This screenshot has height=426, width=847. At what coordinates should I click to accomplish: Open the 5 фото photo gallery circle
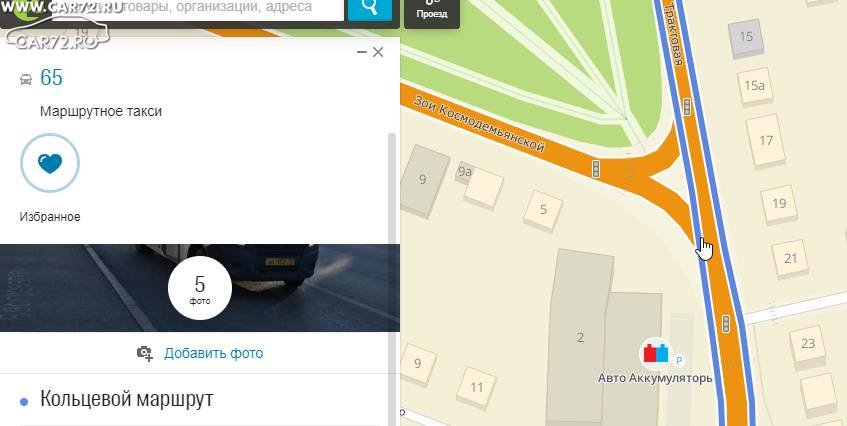click(x=200, y=288)
